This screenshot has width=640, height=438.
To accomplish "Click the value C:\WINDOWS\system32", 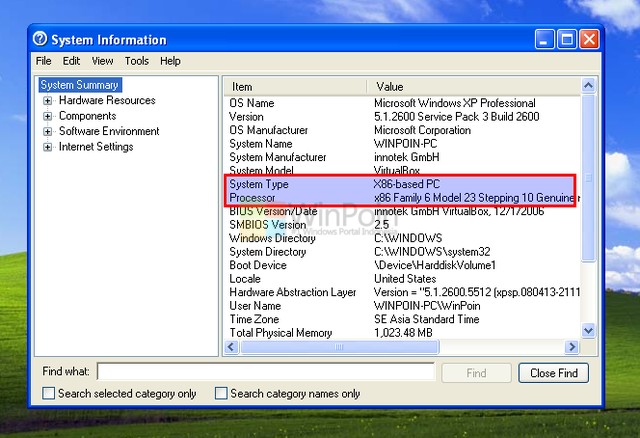I will pos(432,251).
